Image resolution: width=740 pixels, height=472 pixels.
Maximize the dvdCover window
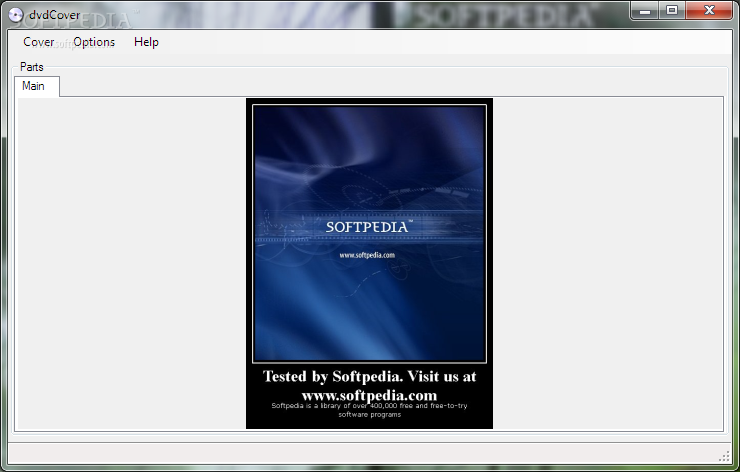[672, 11]
